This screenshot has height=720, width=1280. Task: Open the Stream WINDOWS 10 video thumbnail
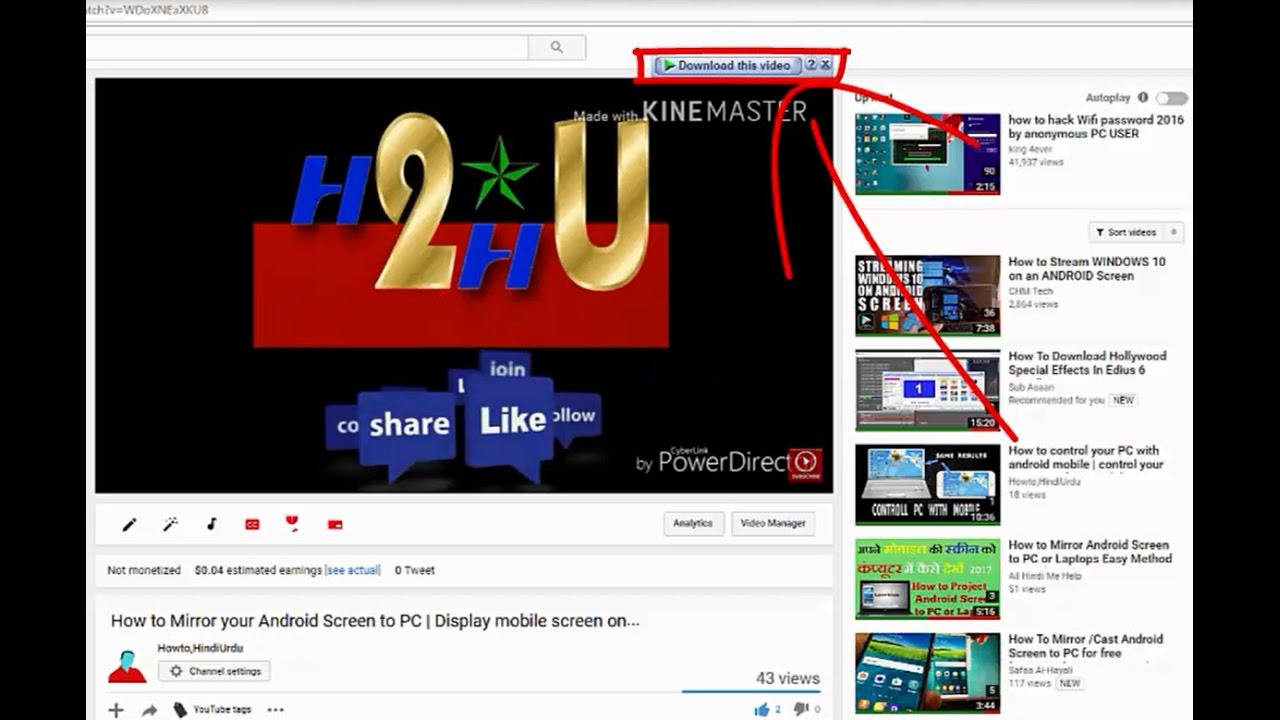pyautogui.click(x=927, y=296)
